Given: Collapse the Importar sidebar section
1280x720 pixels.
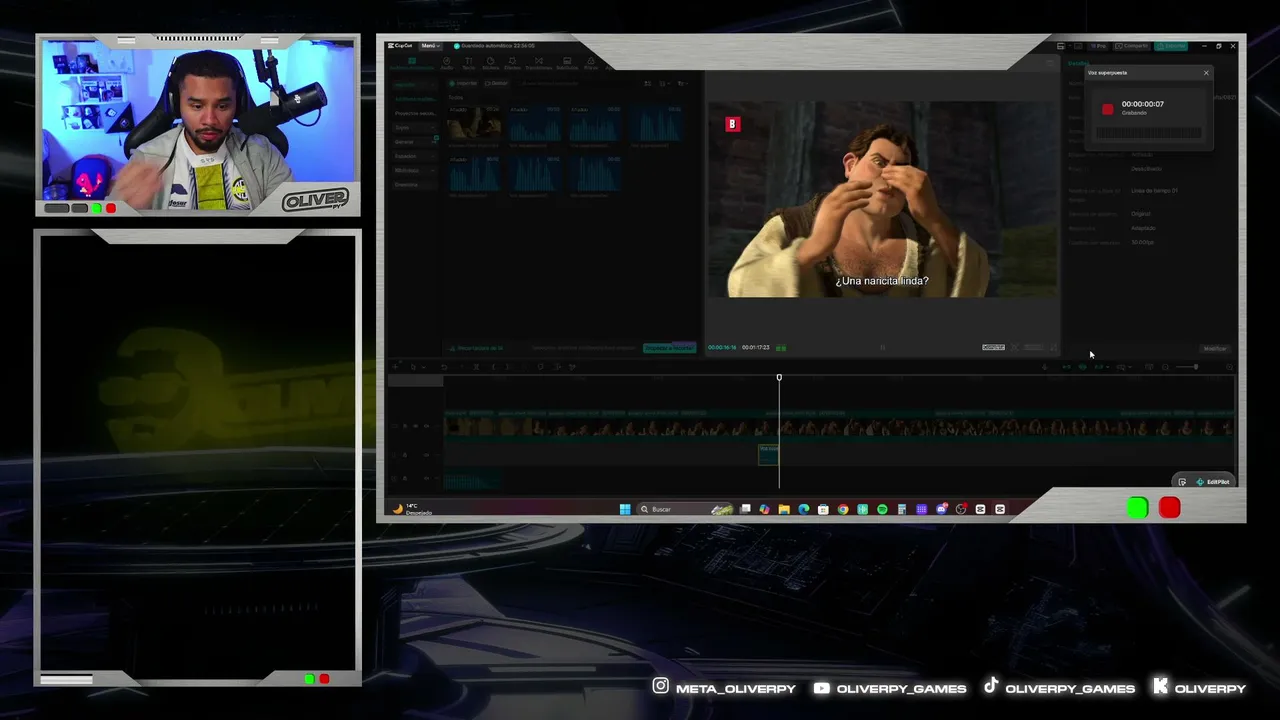Looking at the screenshot, I should coord(413,85).
